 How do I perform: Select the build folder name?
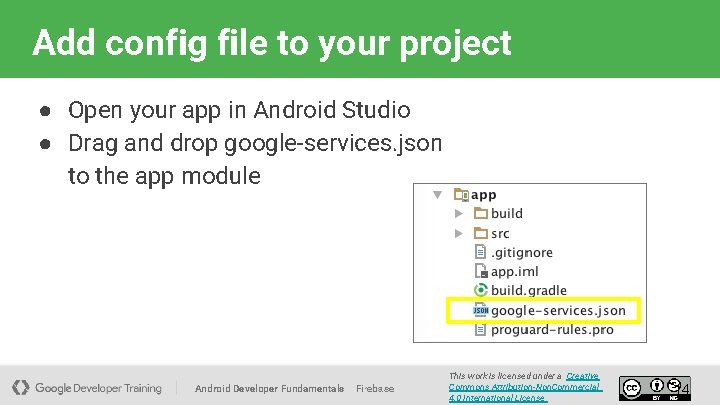pyautogui.click(x=507, y=214)
